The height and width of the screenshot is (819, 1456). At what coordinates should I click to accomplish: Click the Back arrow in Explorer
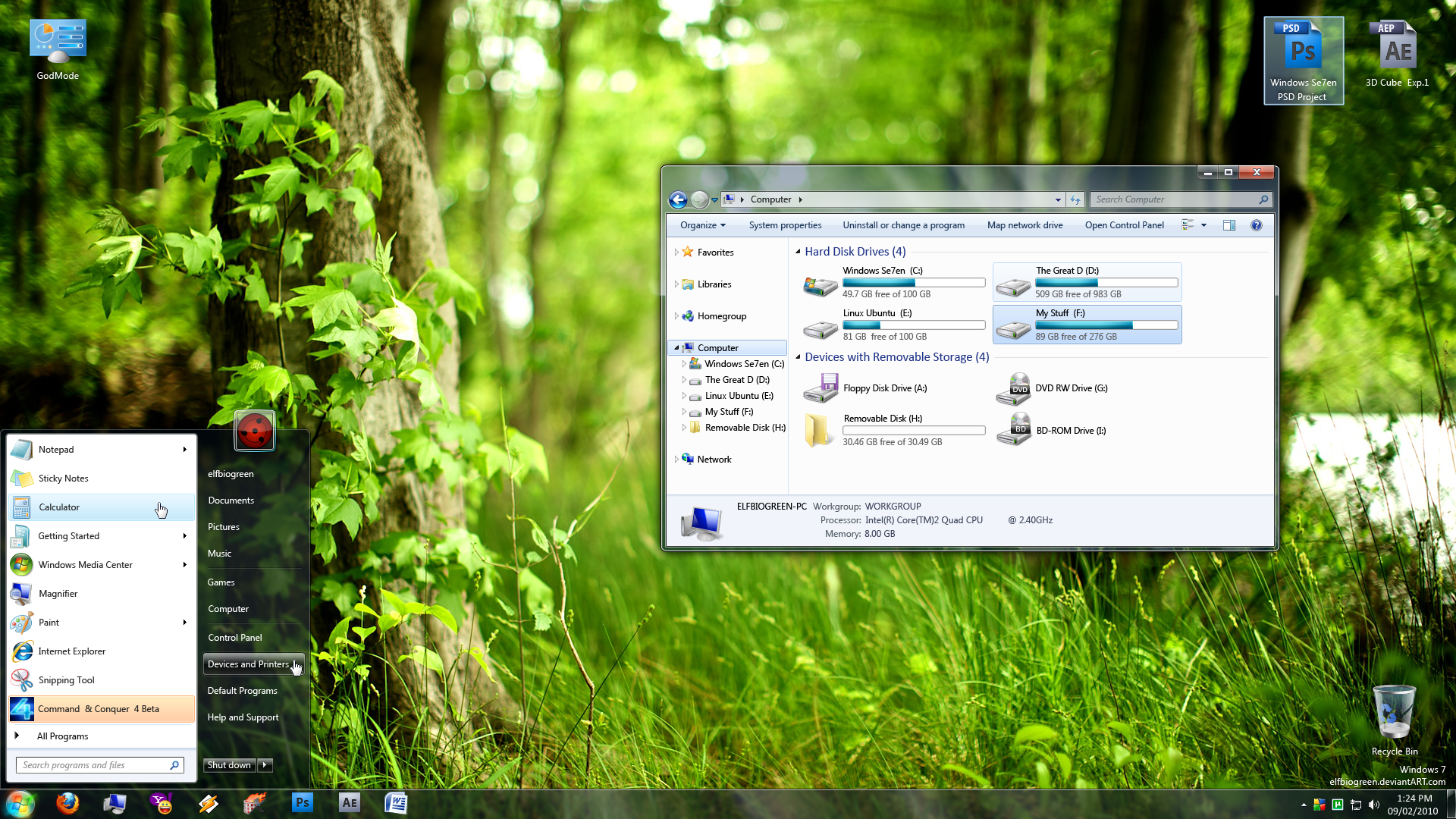point(678,199)
